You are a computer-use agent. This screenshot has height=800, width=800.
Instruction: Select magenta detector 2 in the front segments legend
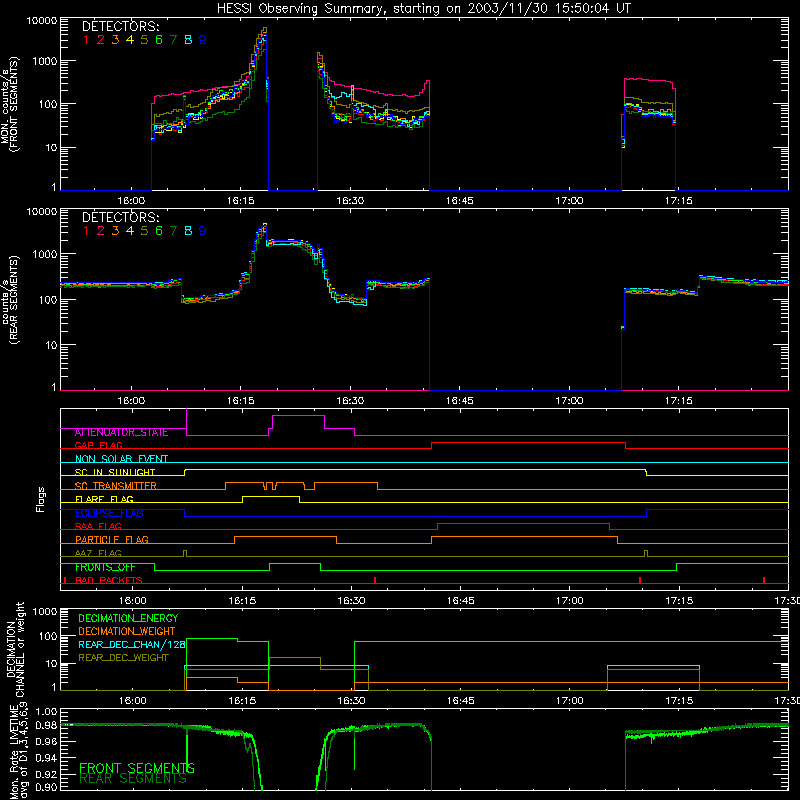point(101,39)
